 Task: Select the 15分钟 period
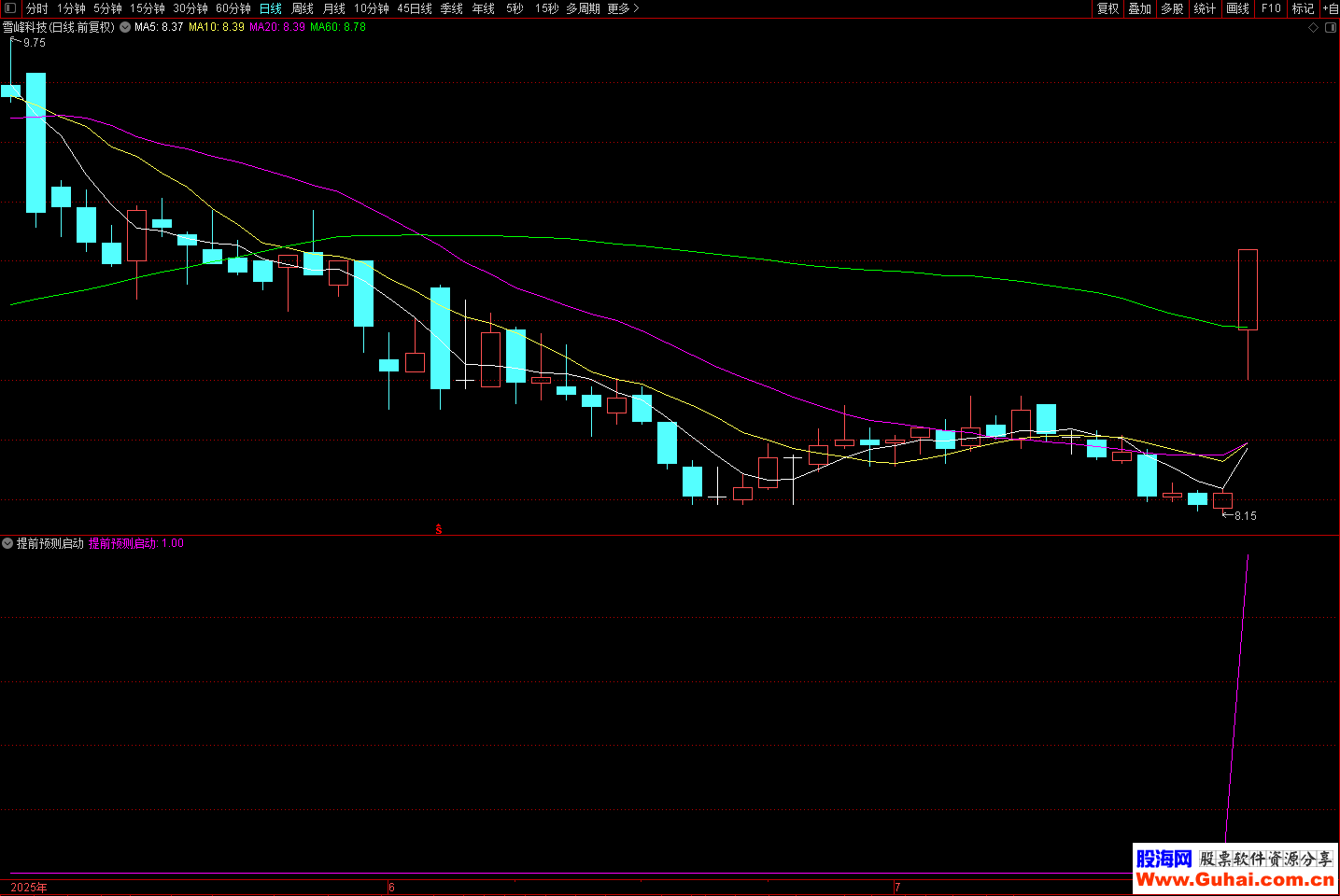[x=148, y=8]
